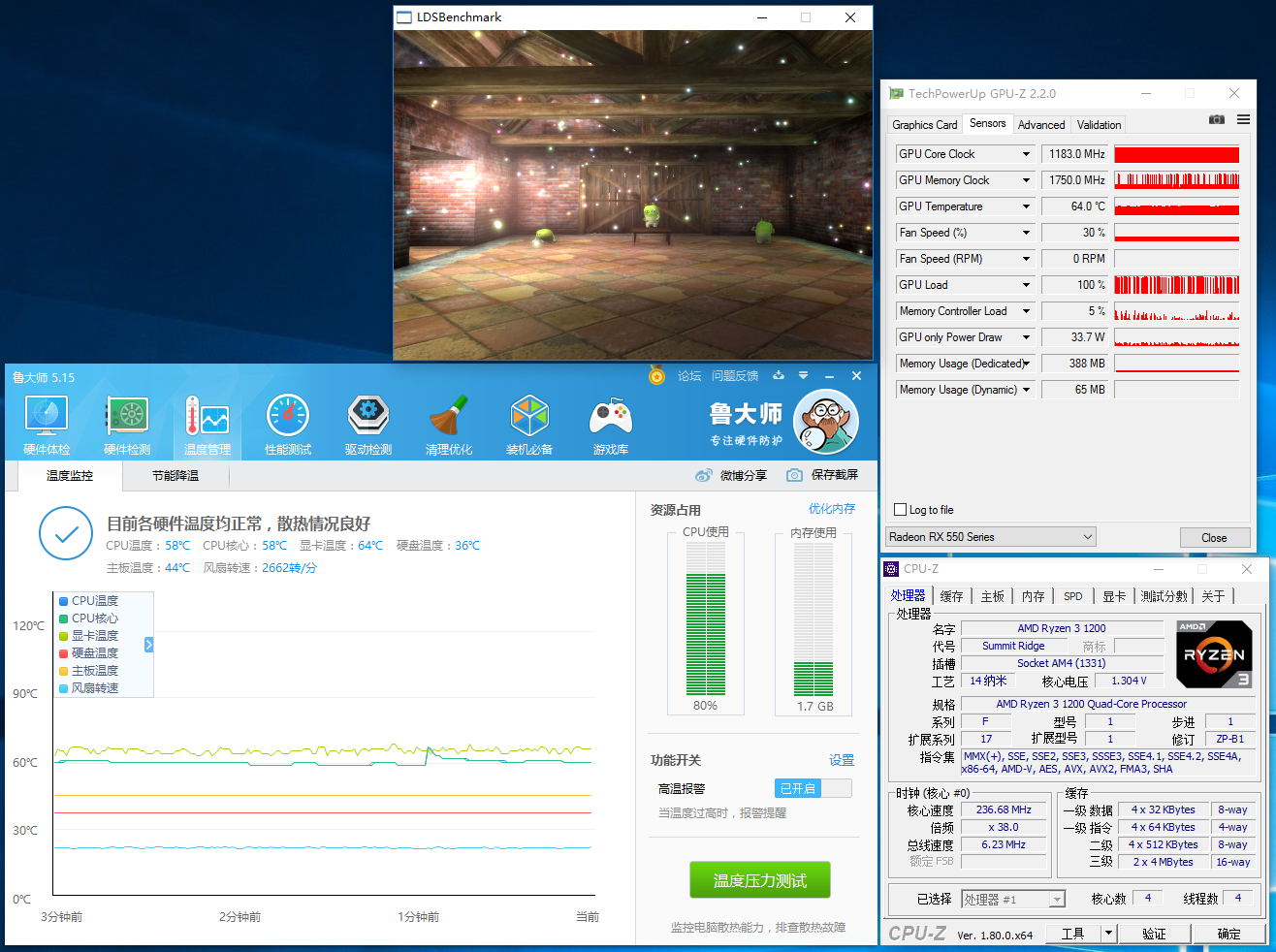Click the LDSBenchmark 3D render viewport

click(x=633, y=195)
